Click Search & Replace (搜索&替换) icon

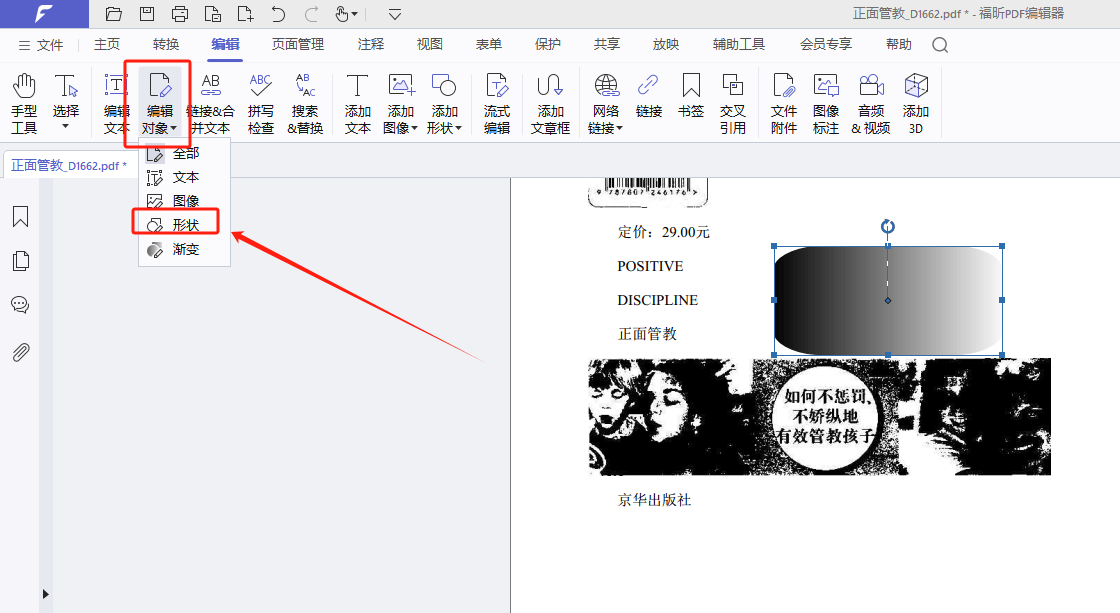[305, 103]
